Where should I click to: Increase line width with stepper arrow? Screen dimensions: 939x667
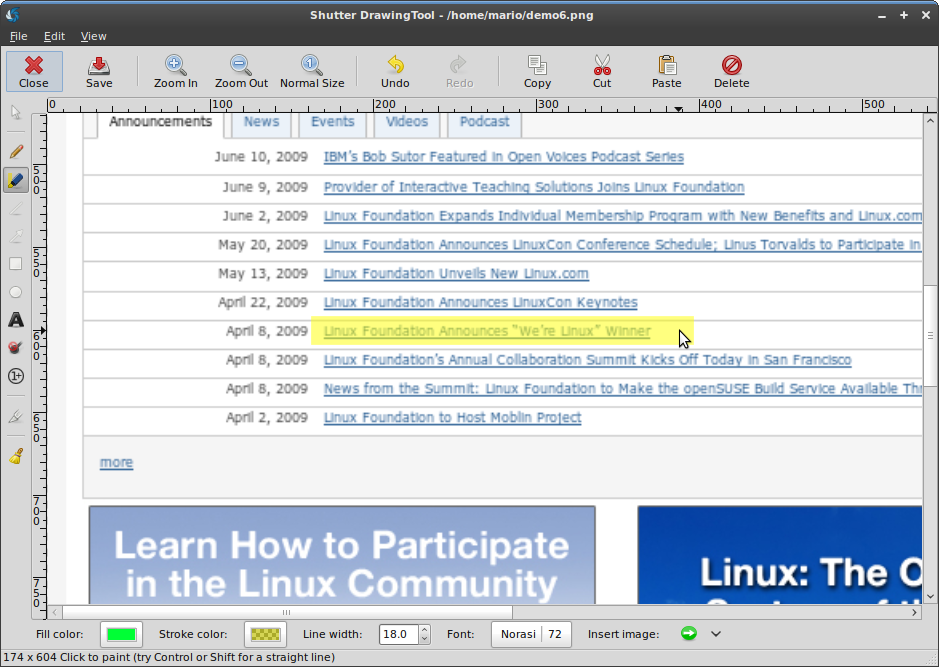[x=424, y=629]
